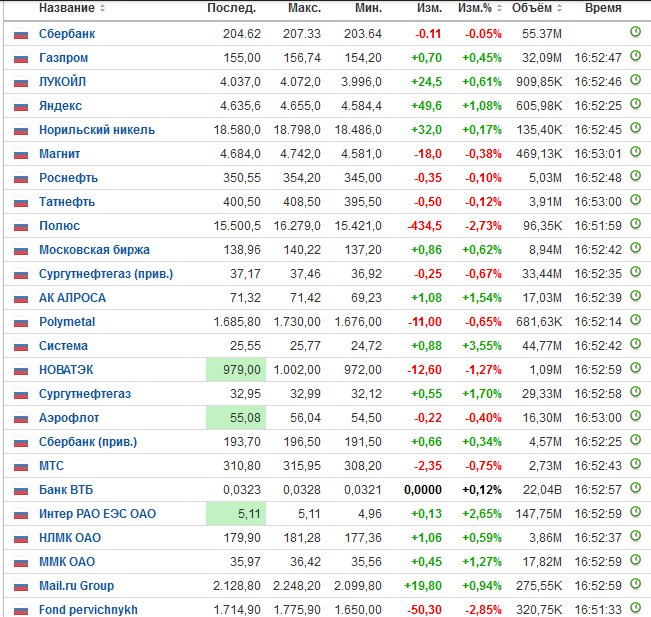Open the Яндекс stock link
The image size is (651, 617).
click(x=60, y=106)
